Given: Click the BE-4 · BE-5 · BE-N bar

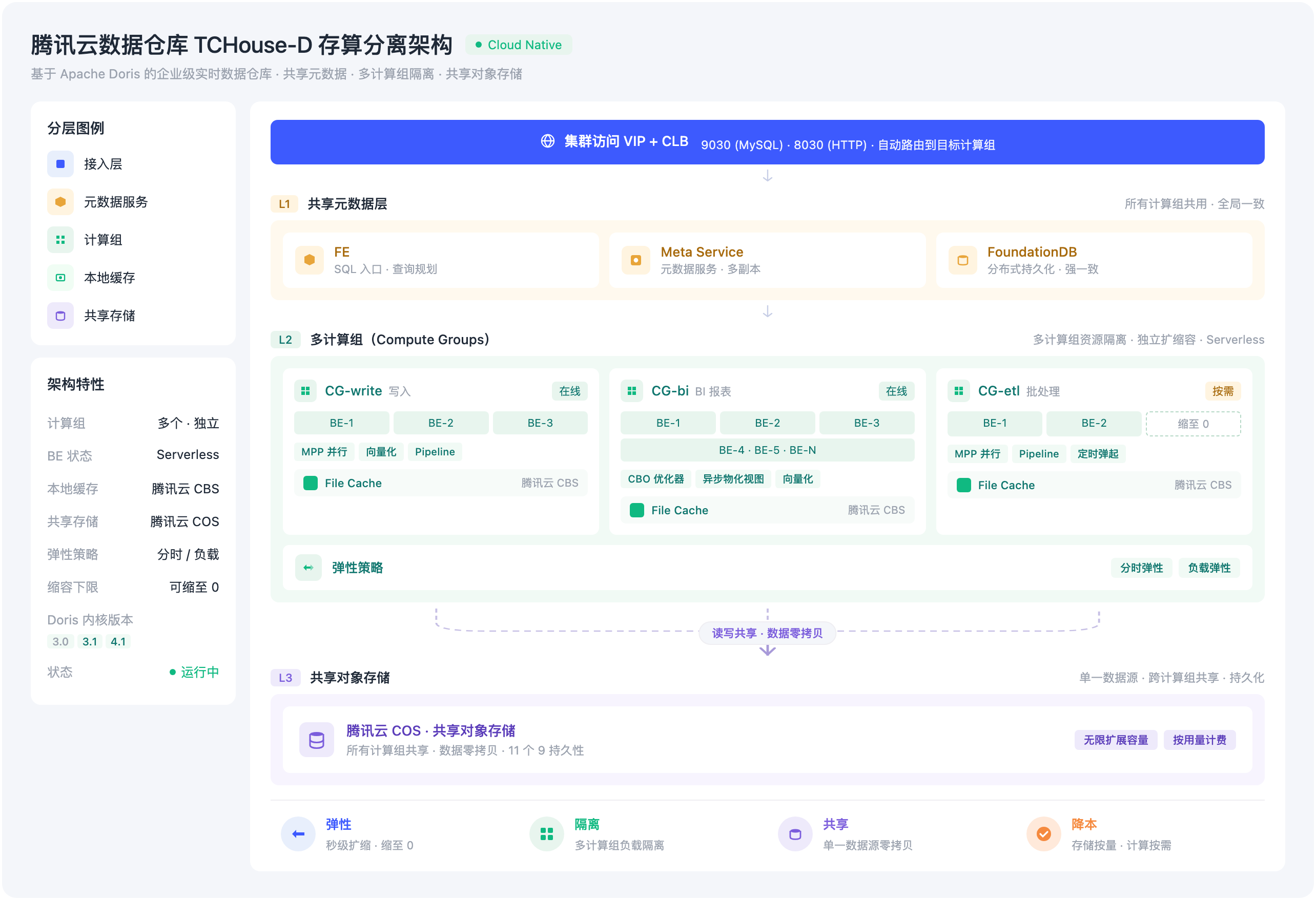Looking at the screenshot, I should (767, 451).
